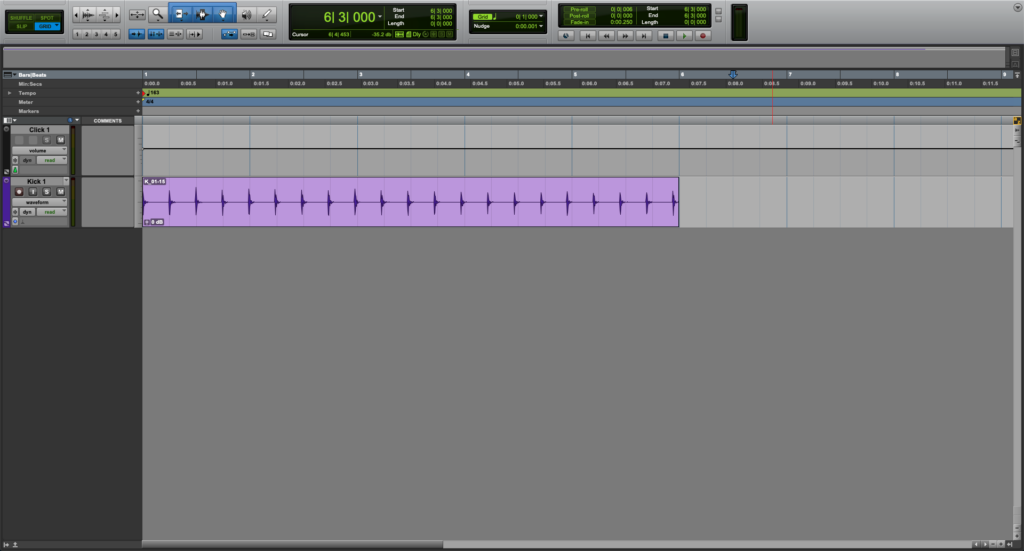Toggle Insertion Follows Playback
Image resolution: width=1024 pixels, height=551 pixels.
coord(195,34)
